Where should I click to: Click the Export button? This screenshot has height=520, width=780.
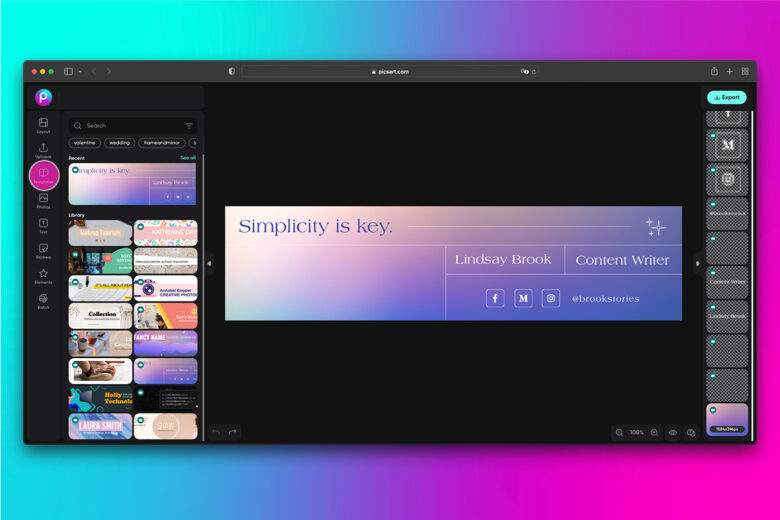[726, 97]
